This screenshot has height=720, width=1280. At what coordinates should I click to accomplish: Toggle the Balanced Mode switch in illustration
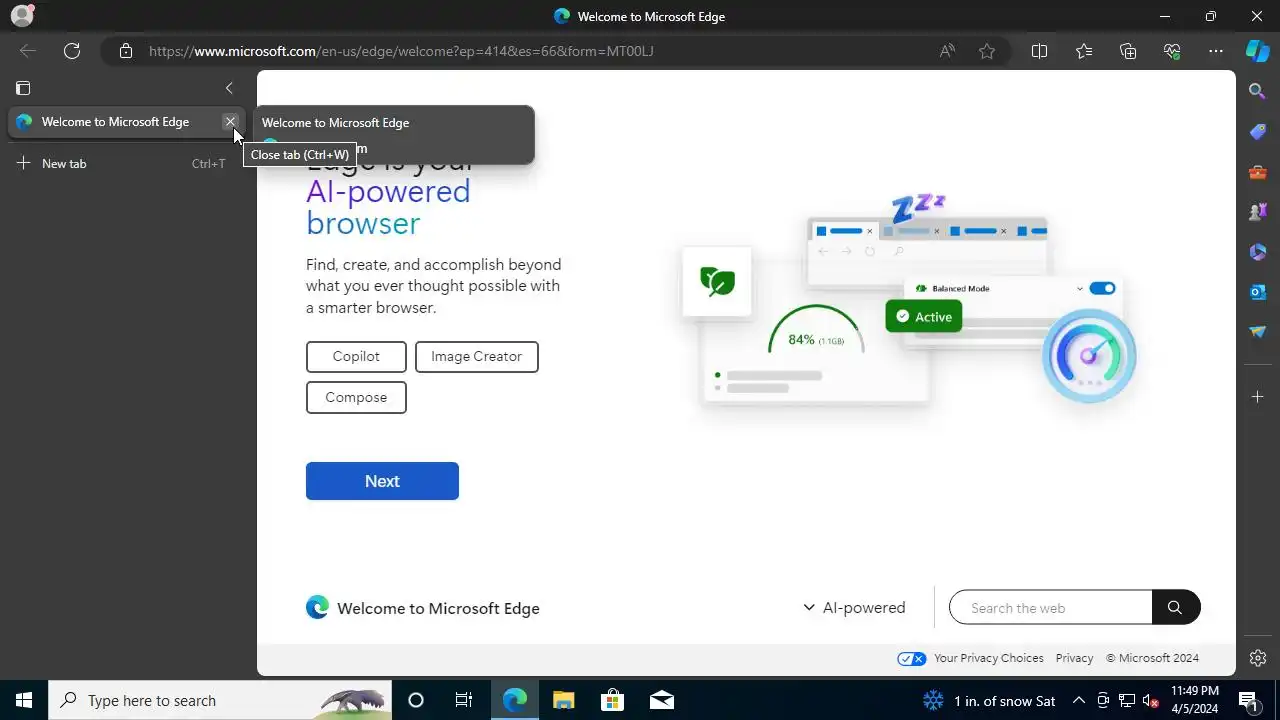(1102, 288)
